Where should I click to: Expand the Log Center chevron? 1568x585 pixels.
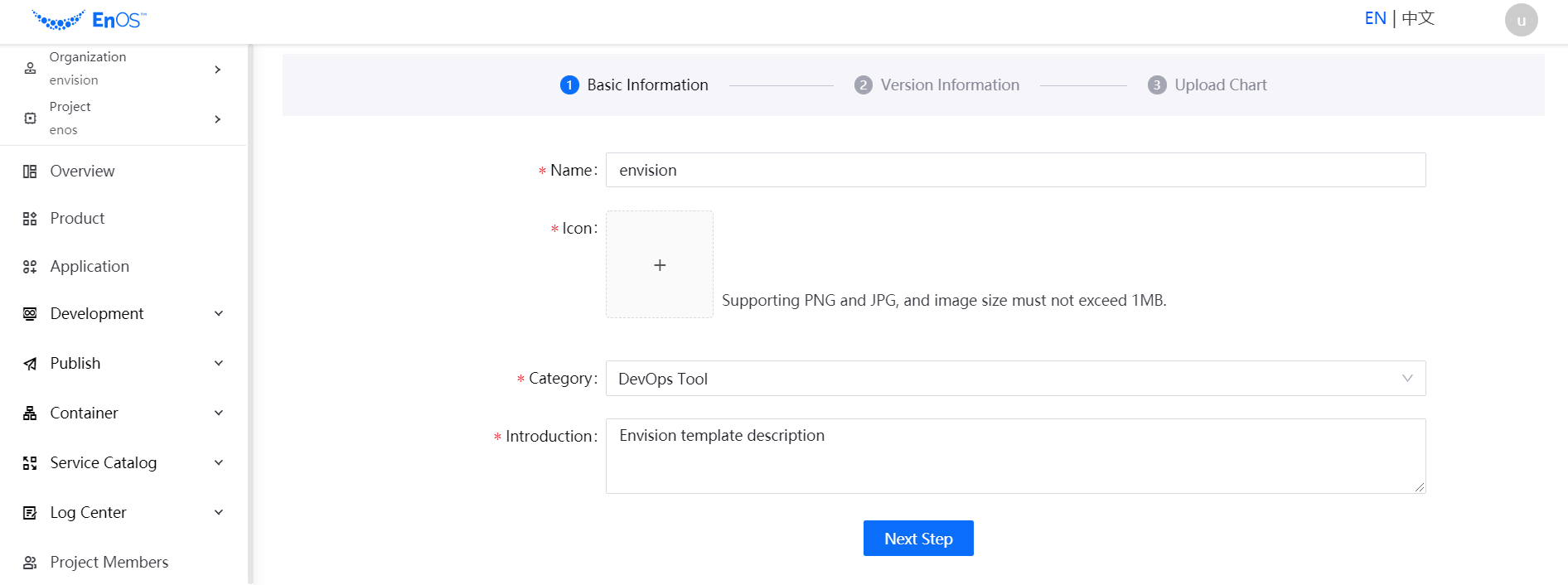(219, 512)
